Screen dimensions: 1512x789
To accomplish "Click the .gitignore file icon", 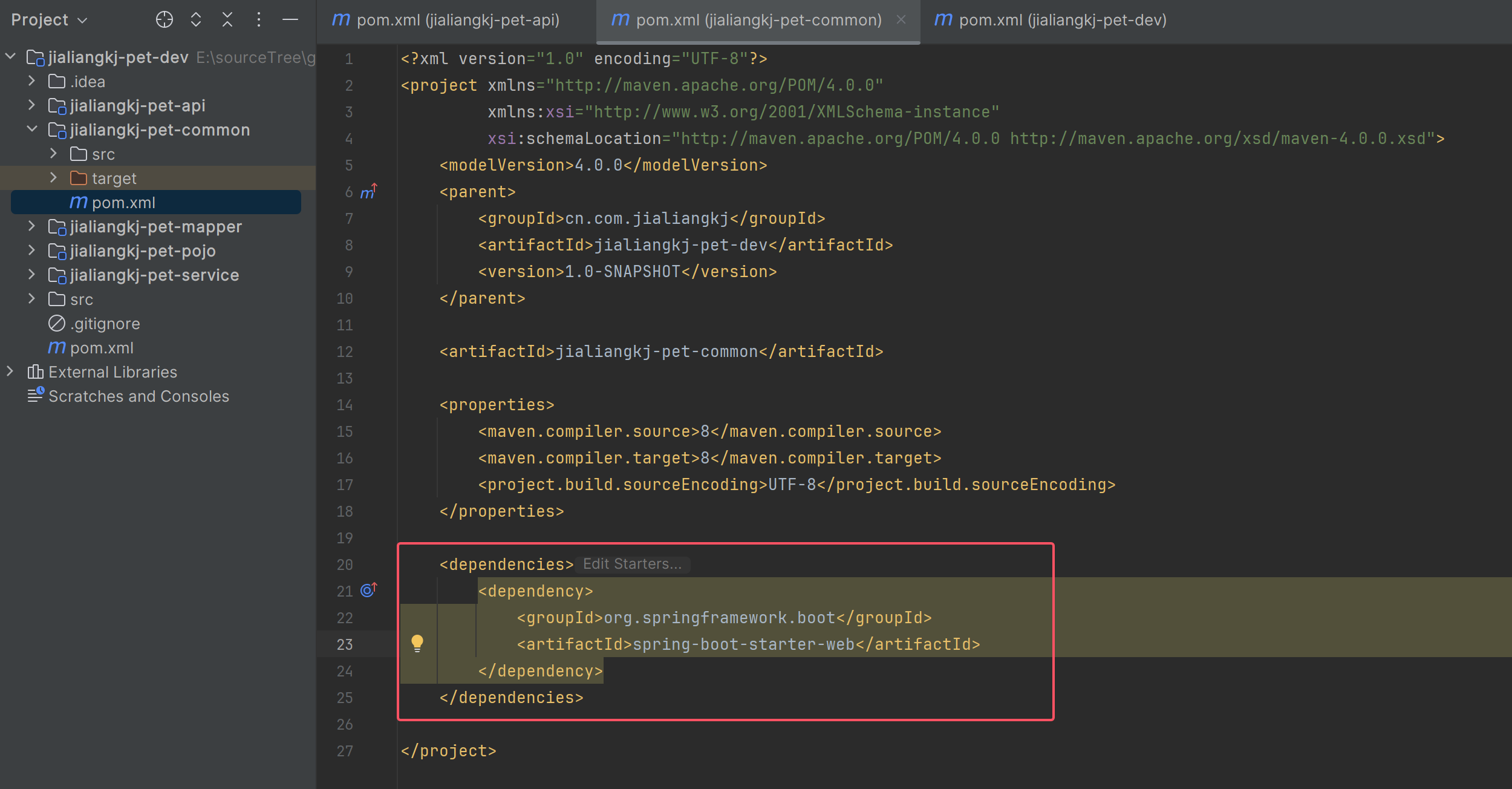I will (57, 323).
